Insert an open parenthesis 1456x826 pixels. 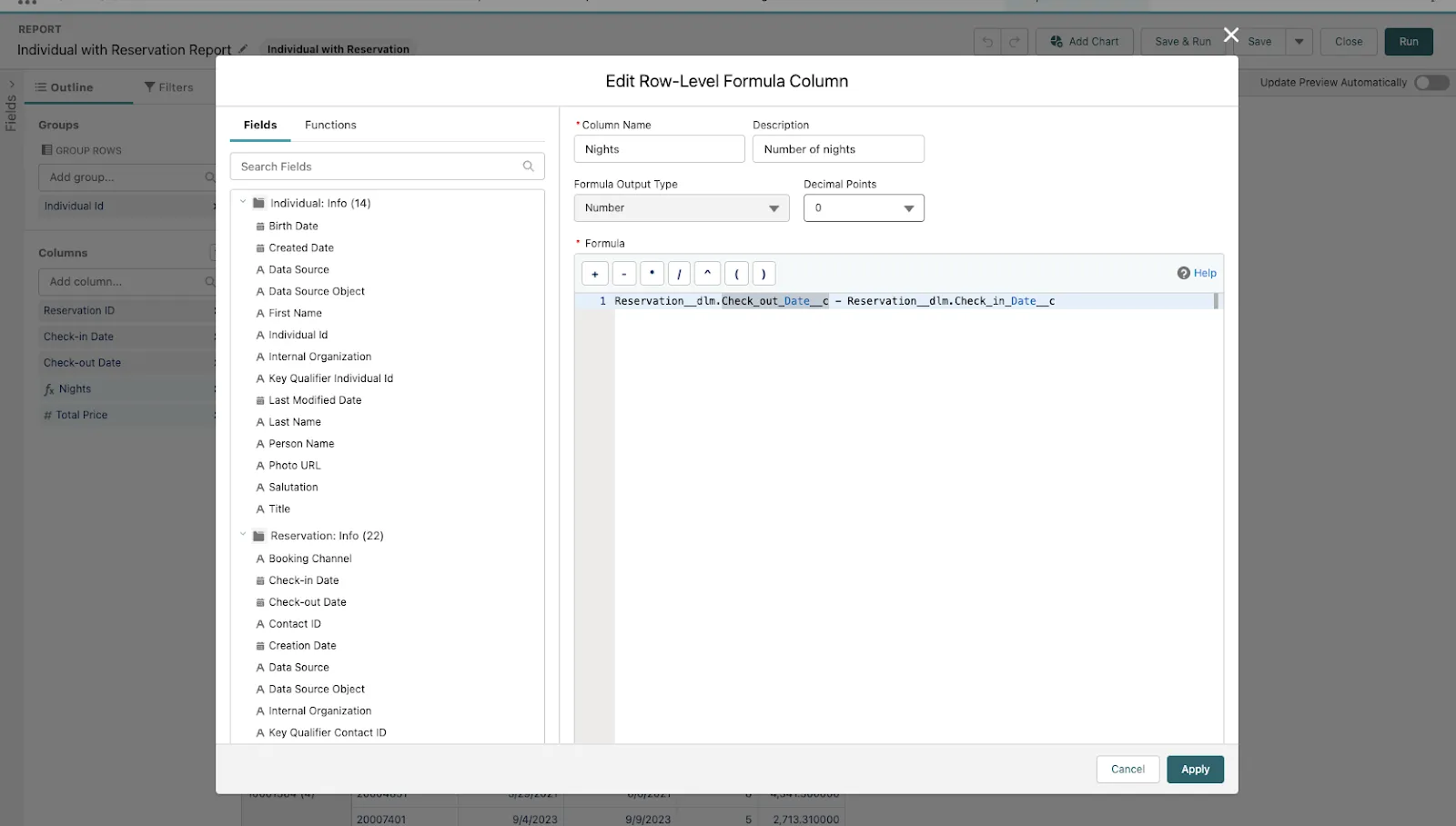[x=736, y=274]
